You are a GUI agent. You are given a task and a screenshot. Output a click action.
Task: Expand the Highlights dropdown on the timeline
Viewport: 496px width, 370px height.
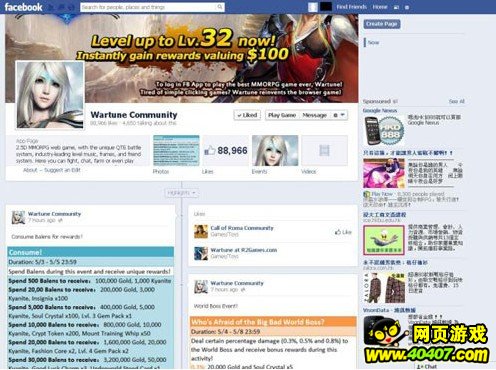(x=182, y=193)
